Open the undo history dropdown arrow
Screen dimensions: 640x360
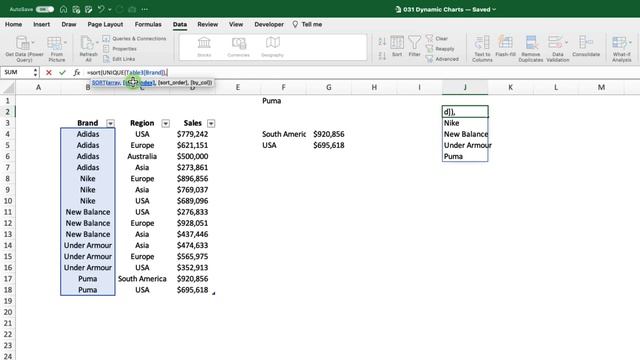[x=109, y=9]
